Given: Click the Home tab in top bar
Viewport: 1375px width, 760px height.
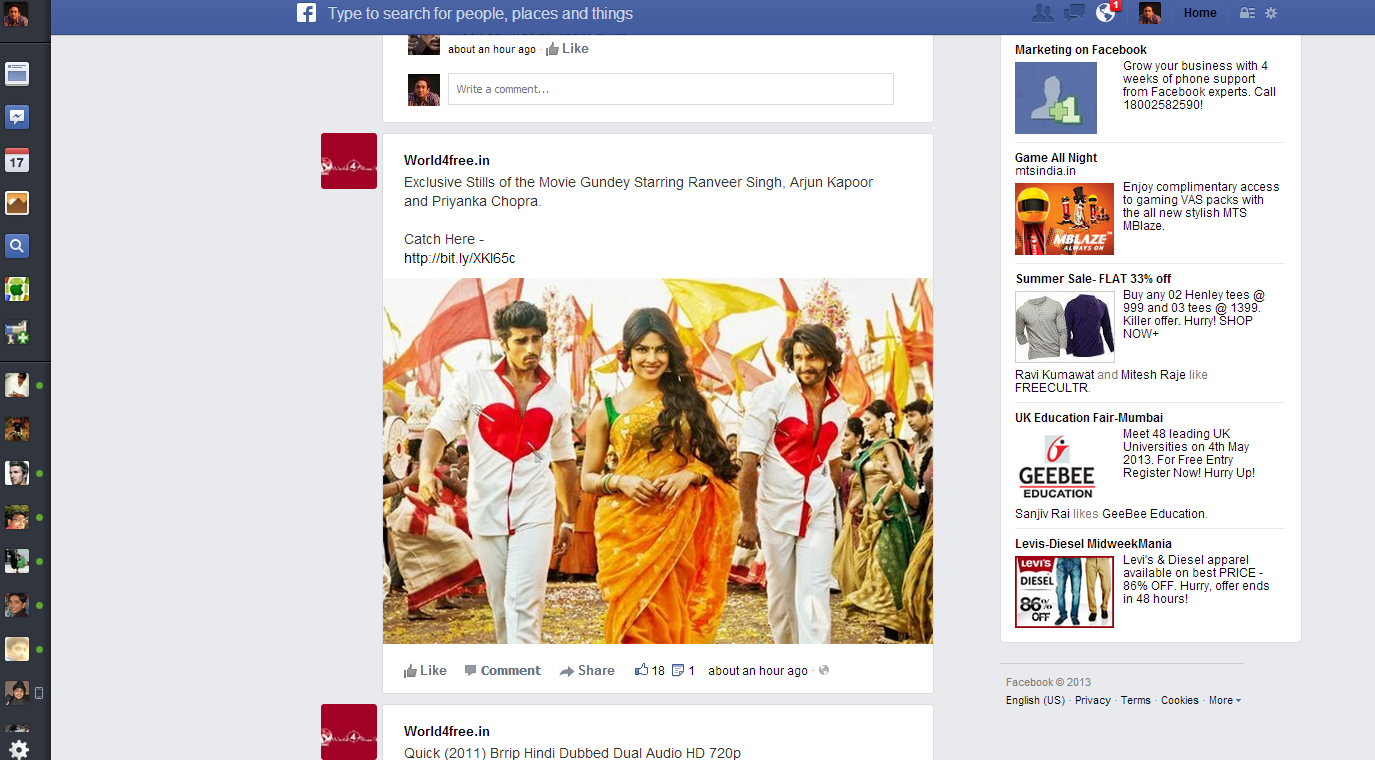Looking at the screenshot, I should 1200,13.
